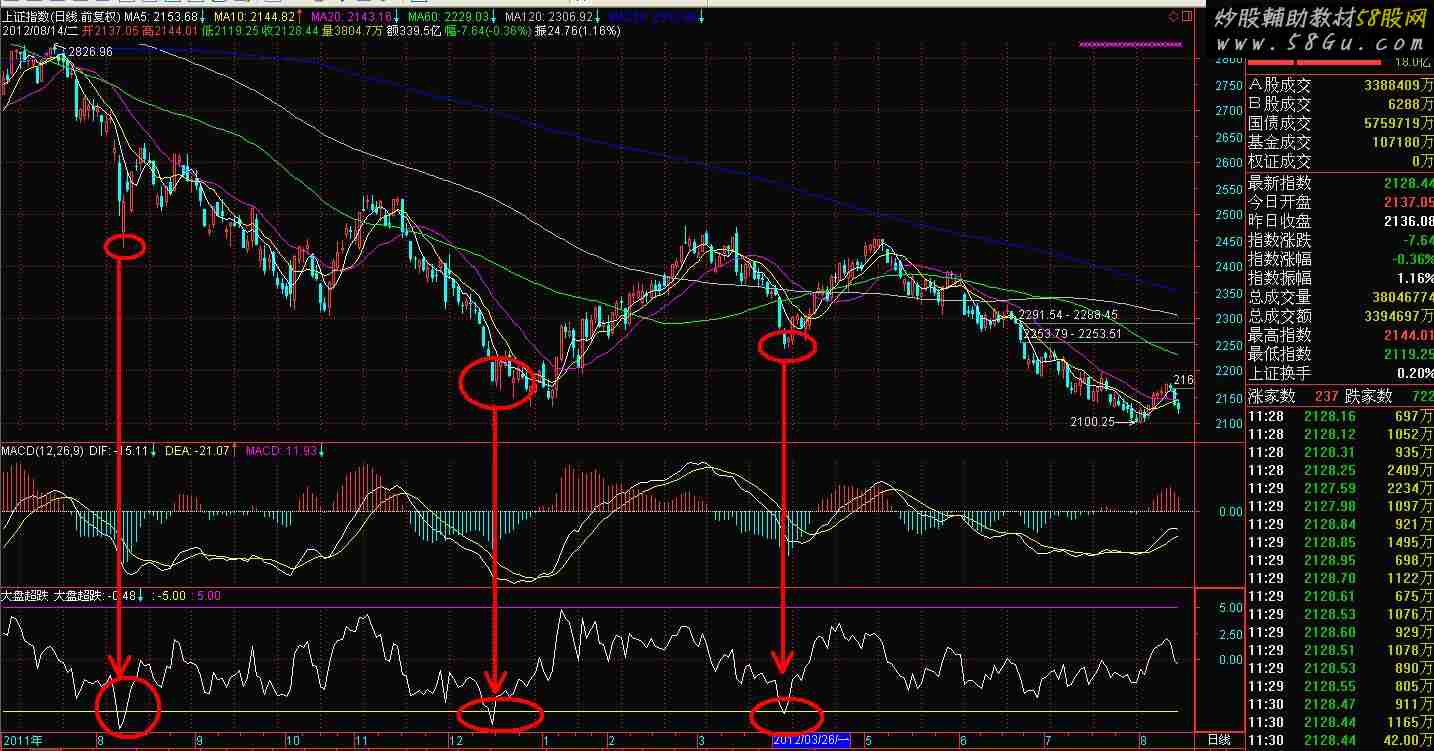Click the MA10 moving average label
1434x751 pixels.
(x=261, y=18)
